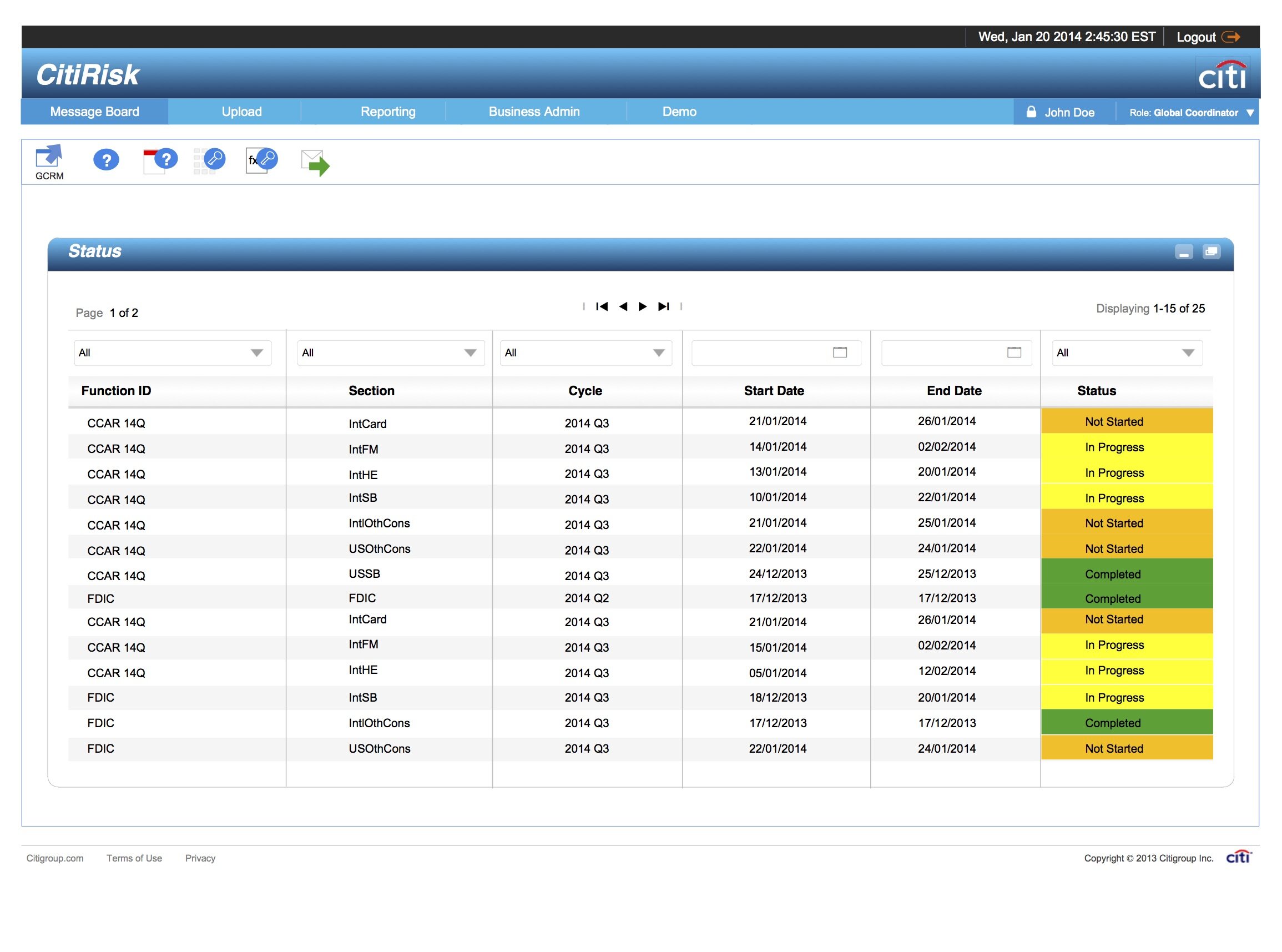Screen dimensions: 1282x952
Task: Open the fx formula search icon
Action: [x=261, y=160]
